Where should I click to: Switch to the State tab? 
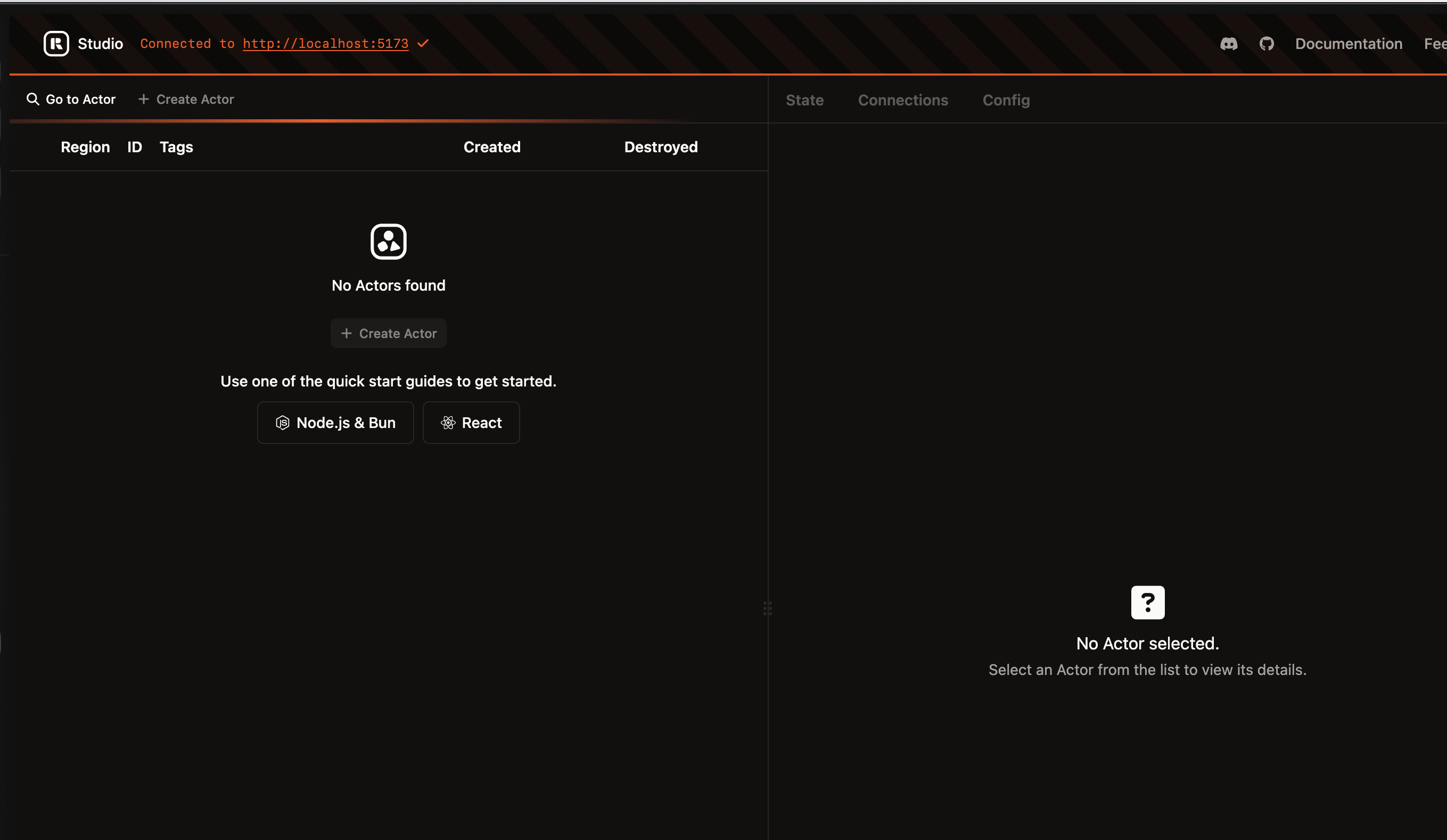[x=804, y=100]
